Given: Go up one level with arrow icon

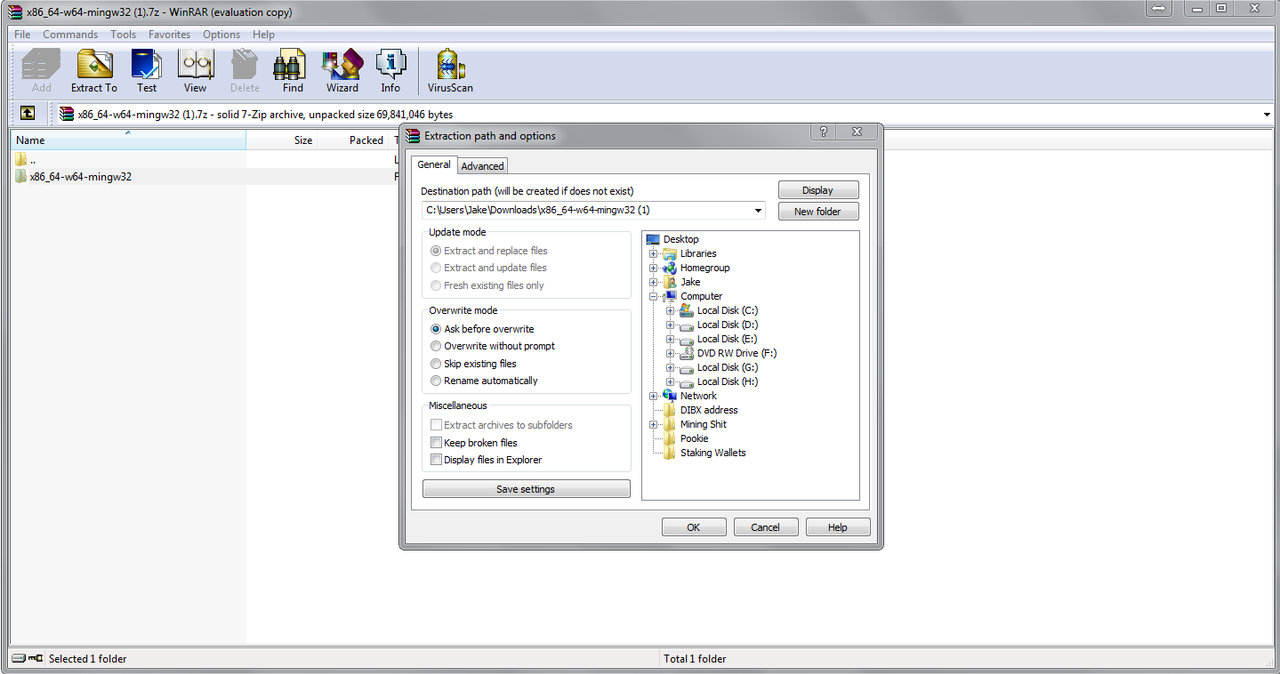Looking at the screenshot, I should pyautogui.click(x=28, y=114).
